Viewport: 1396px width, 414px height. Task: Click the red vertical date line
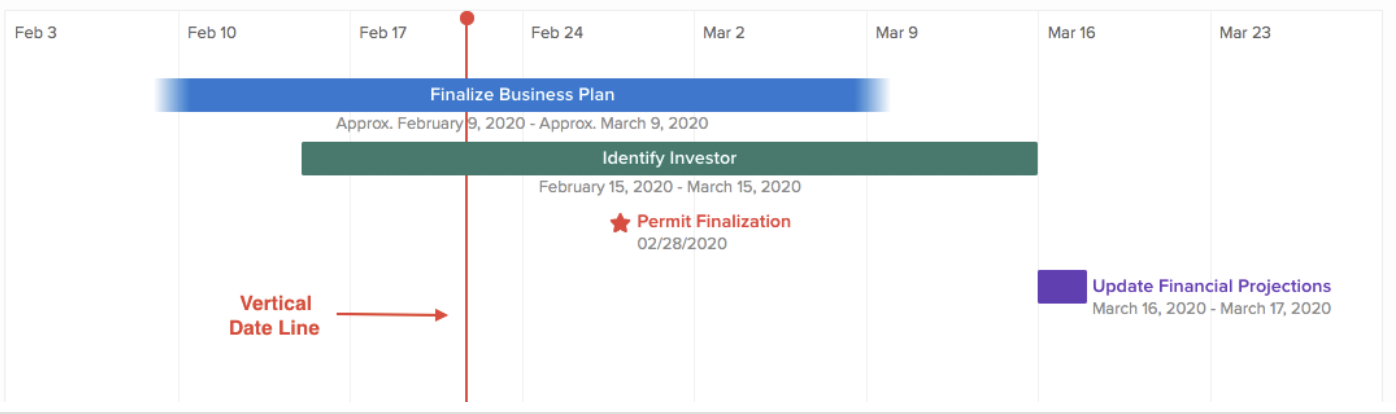pyautogui.click(x=467, y=250)
